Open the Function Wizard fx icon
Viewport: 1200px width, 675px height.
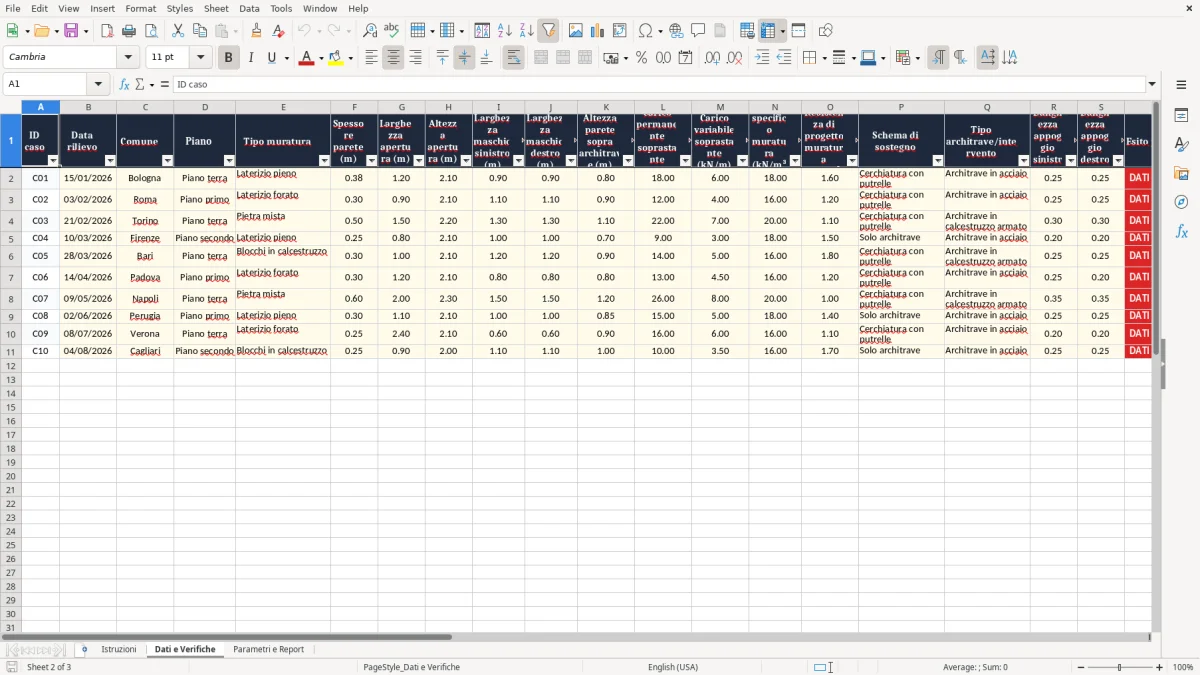[x=124, y=84]
